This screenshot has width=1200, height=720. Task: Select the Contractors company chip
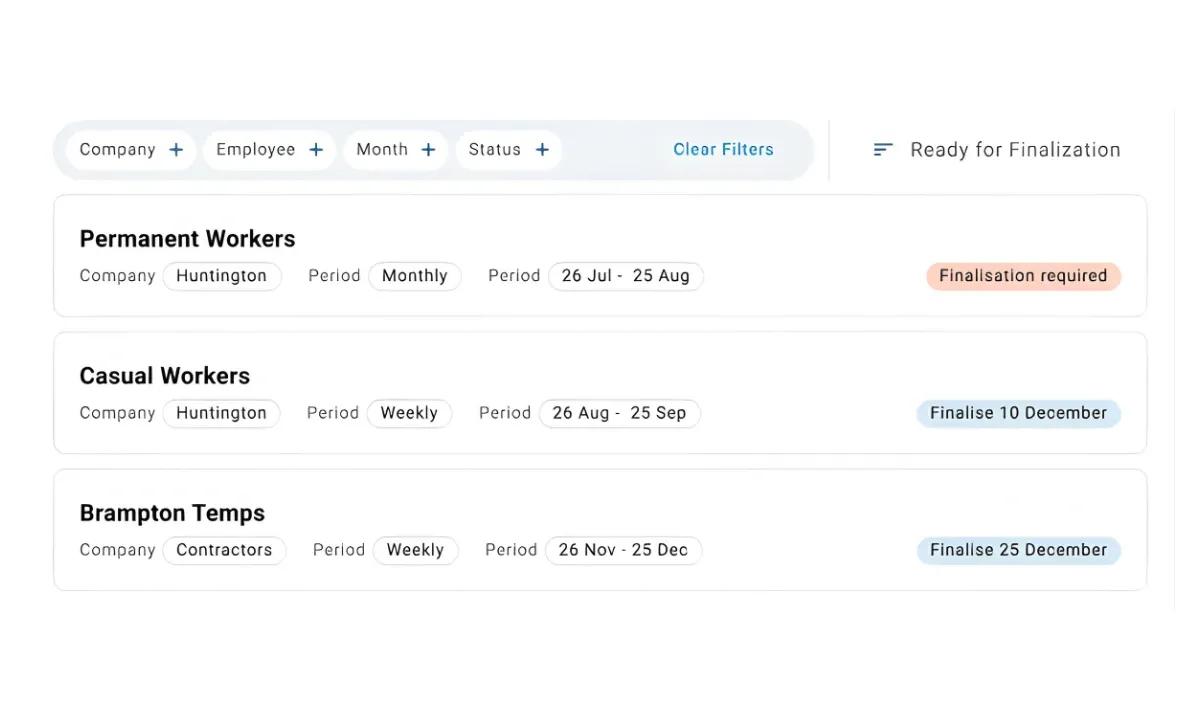point(224,550)
